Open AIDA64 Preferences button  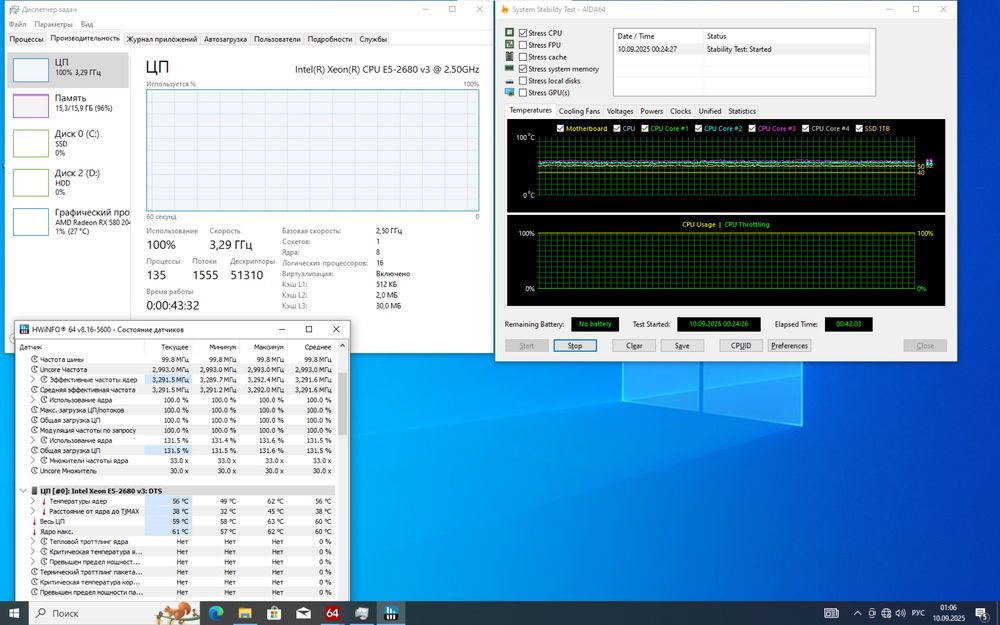789,346
